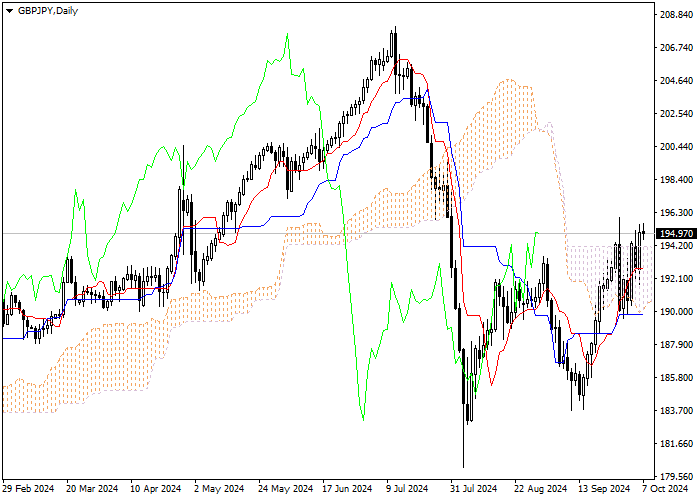Select the 9 Jul 2024 date label
Screen dimensions: 700x500
408,489
